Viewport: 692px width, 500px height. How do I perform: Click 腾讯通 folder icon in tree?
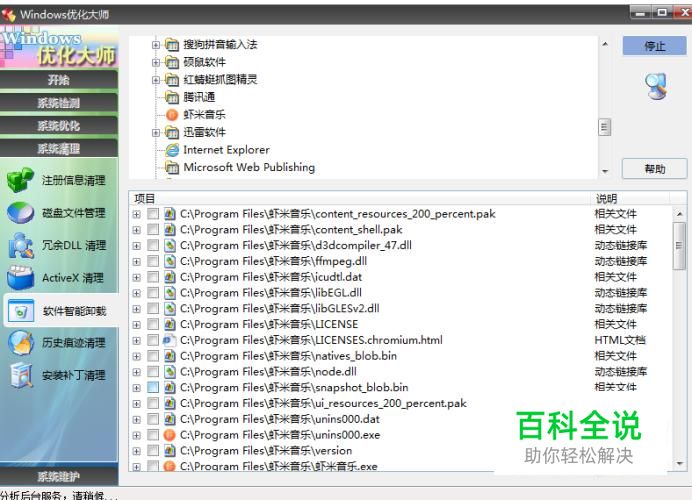click(x=172, y=97)
